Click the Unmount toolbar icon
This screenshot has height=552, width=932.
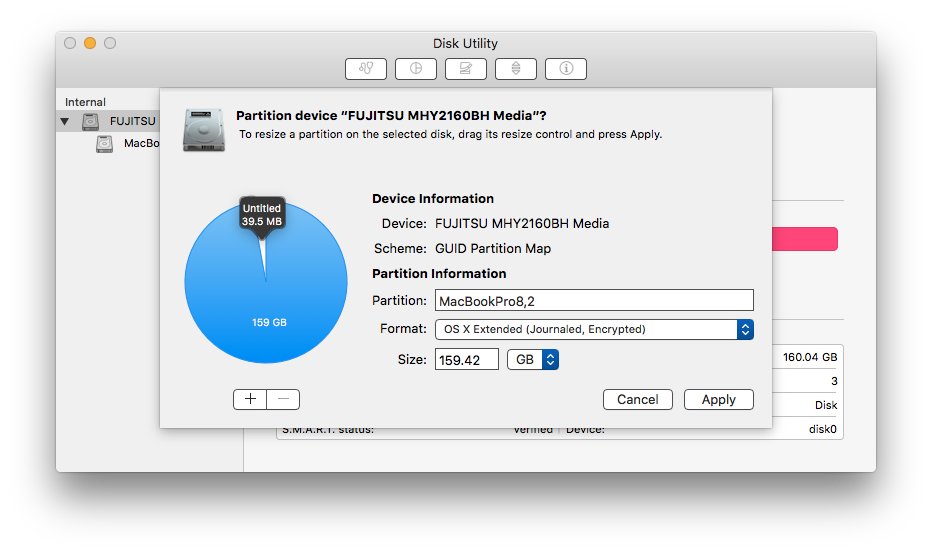pos(515,68)
